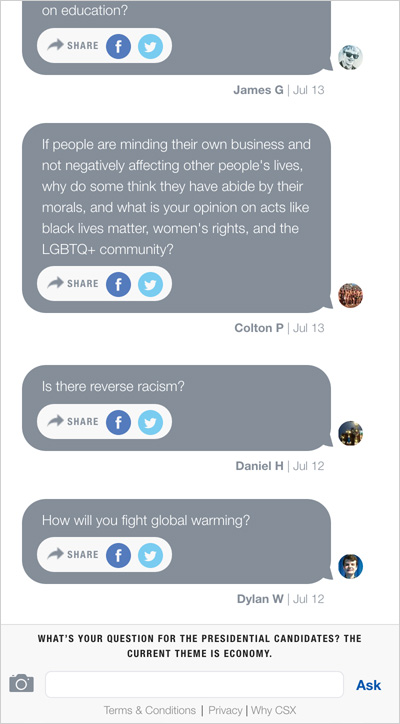This screenshot has width=400, height=724.
Task: Click the Ask button
Action: coord(369,685)
